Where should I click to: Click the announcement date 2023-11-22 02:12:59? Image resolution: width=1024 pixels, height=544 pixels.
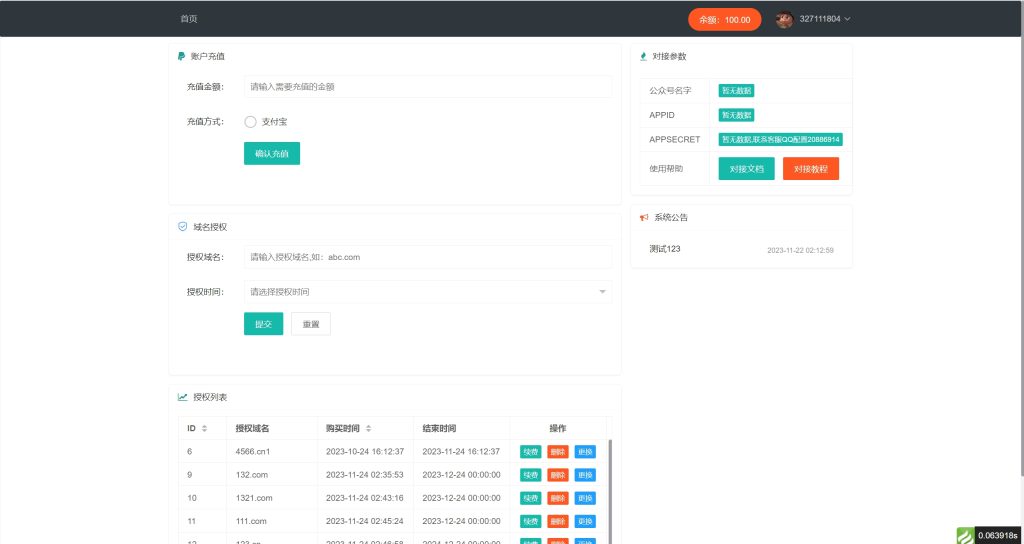tap(800, 250)
